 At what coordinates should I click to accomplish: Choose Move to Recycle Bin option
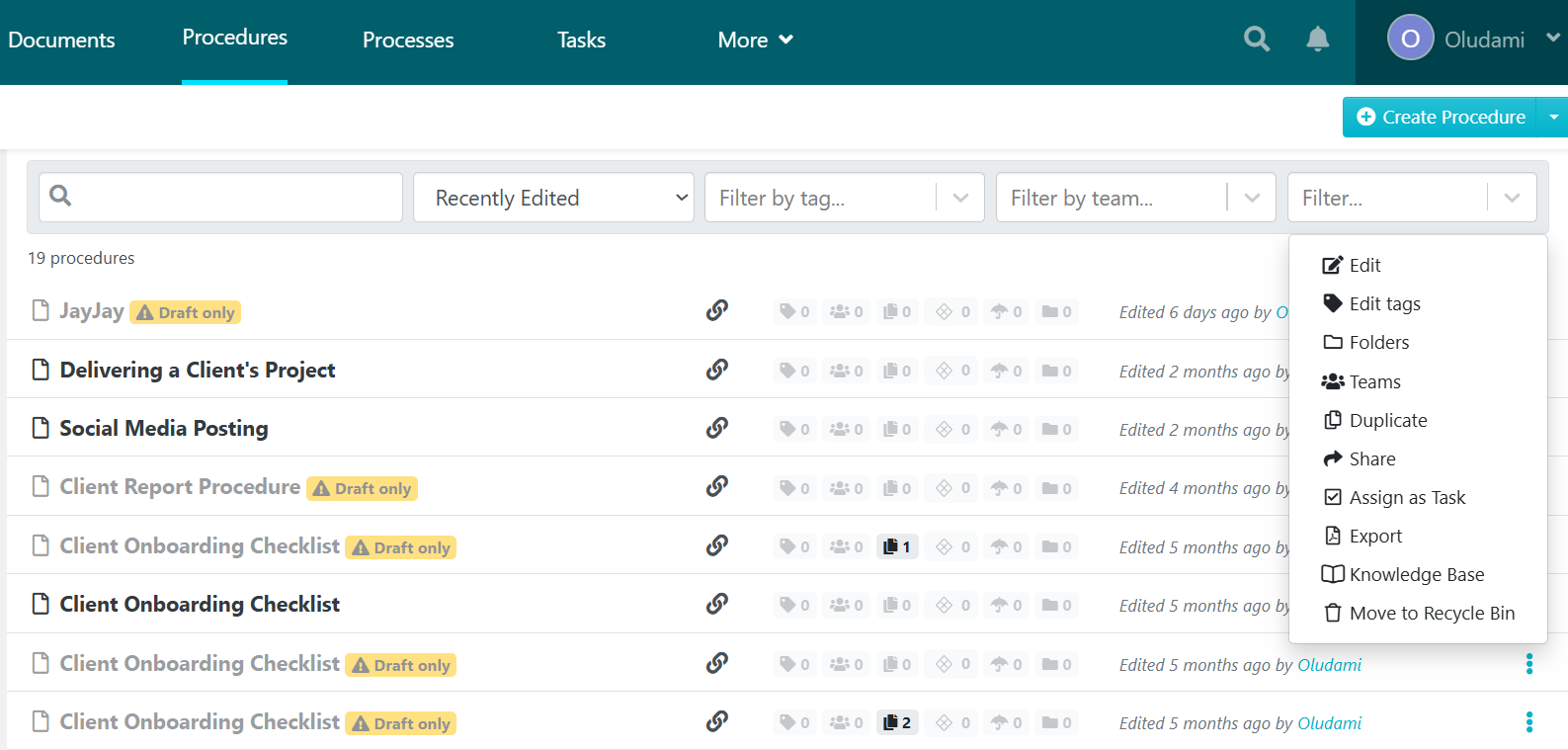click(x=1431, y=614)
